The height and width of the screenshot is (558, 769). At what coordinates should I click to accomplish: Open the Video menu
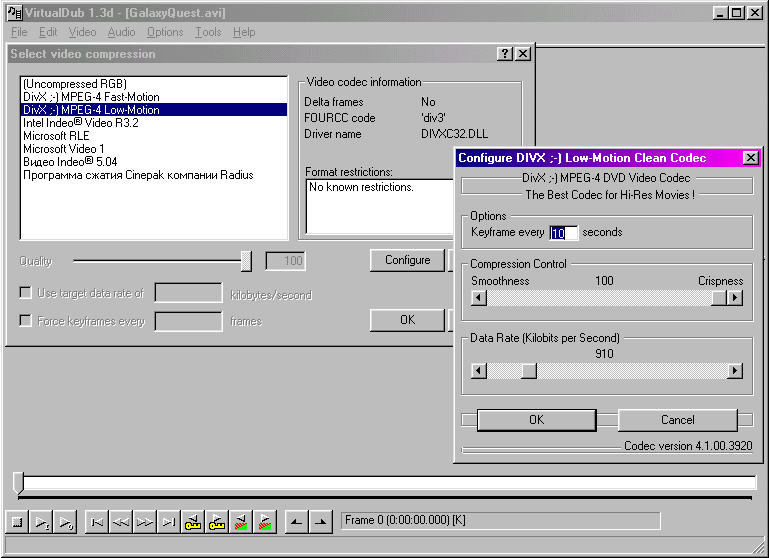click(x=82, y=32)
